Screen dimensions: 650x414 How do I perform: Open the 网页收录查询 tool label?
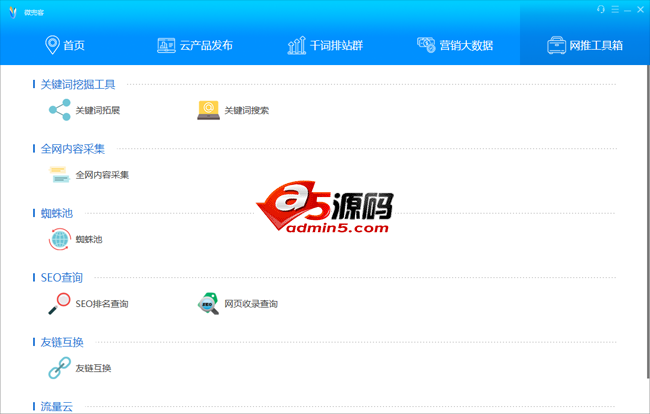tap(251, 304)
